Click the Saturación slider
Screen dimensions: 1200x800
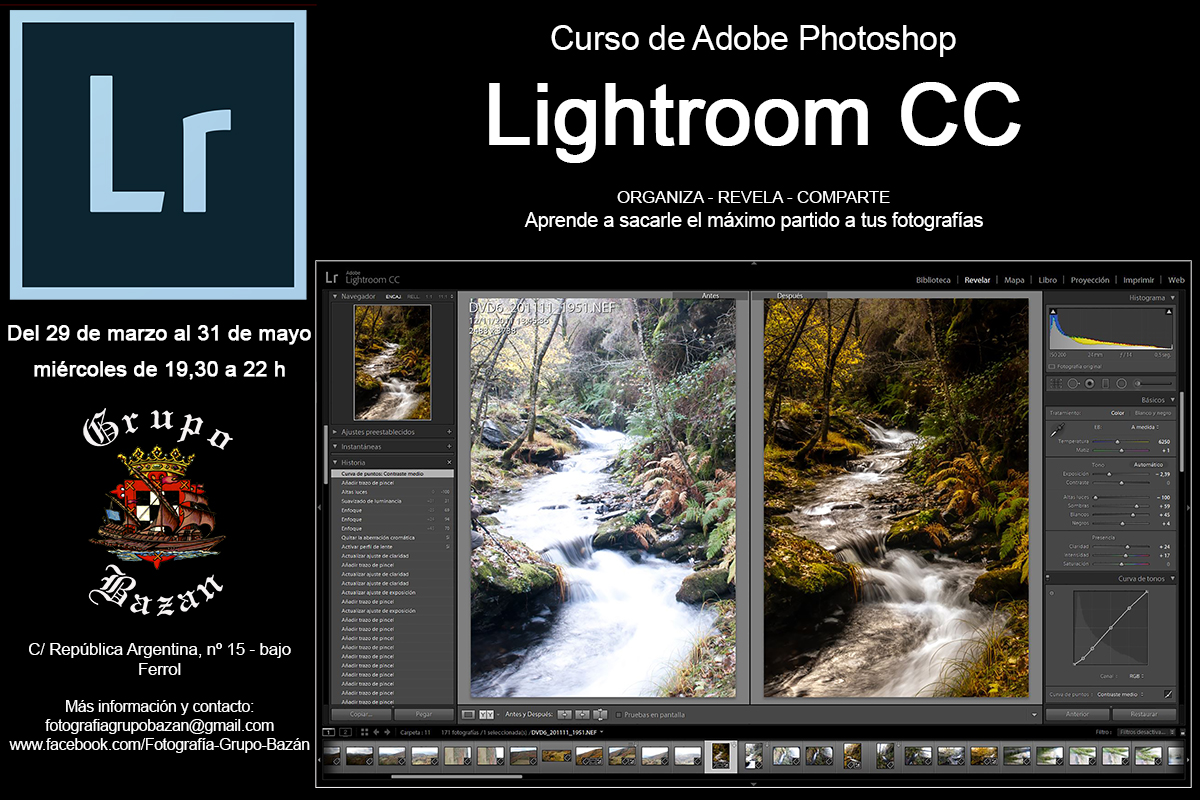coord(1121,564)
